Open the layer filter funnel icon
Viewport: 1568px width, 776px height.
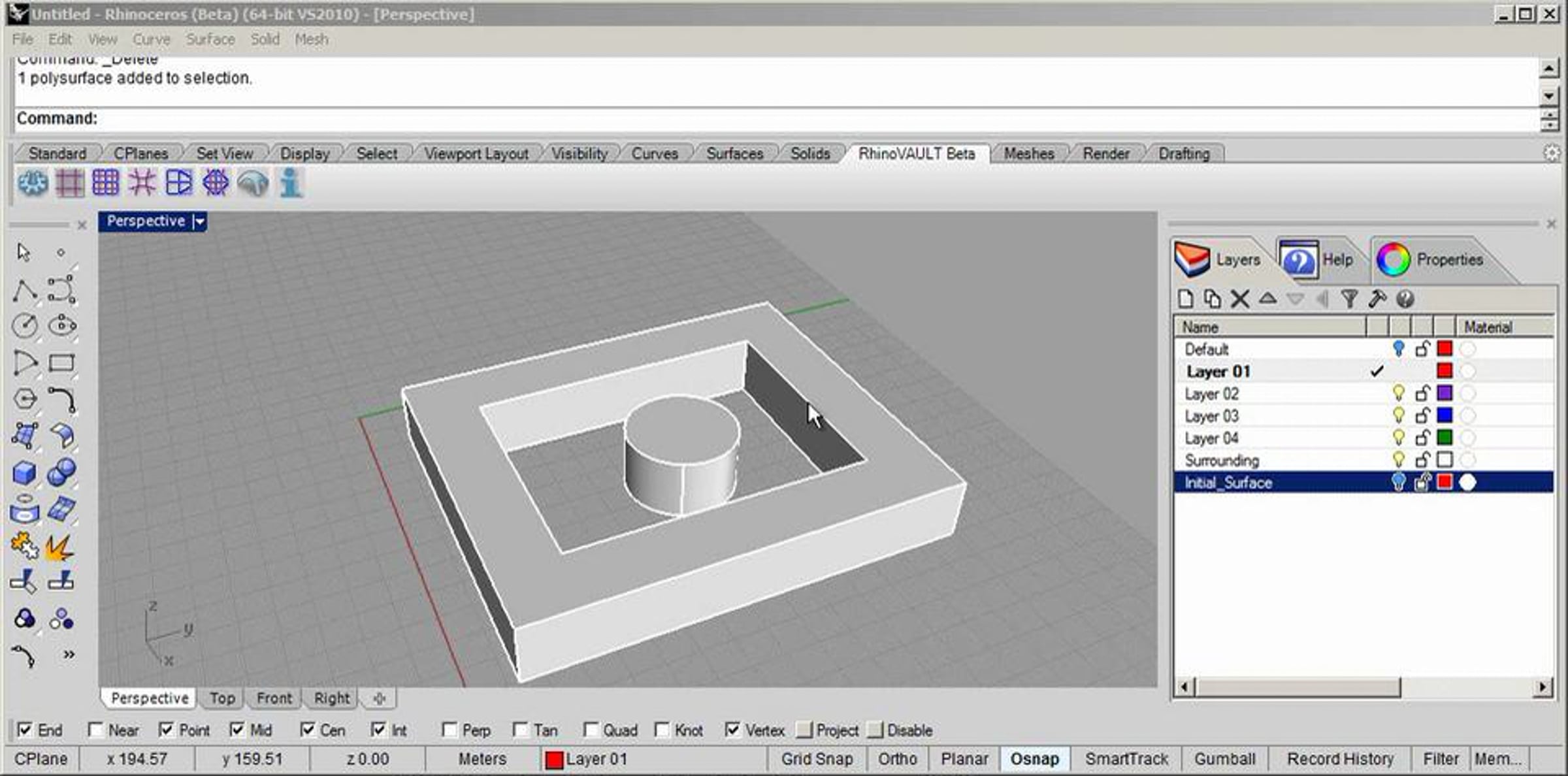click(x=1349, y=299)
